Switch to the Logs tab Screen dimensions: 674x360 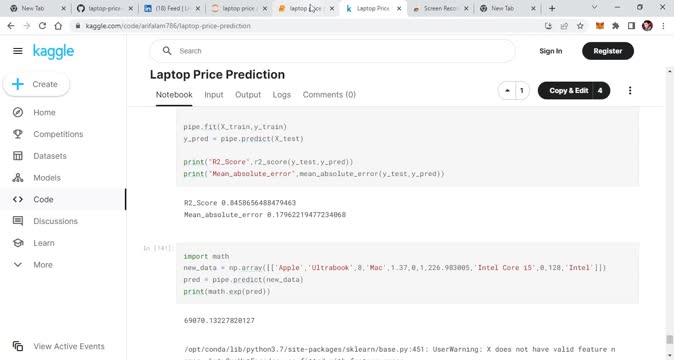(x=282, y=95)
